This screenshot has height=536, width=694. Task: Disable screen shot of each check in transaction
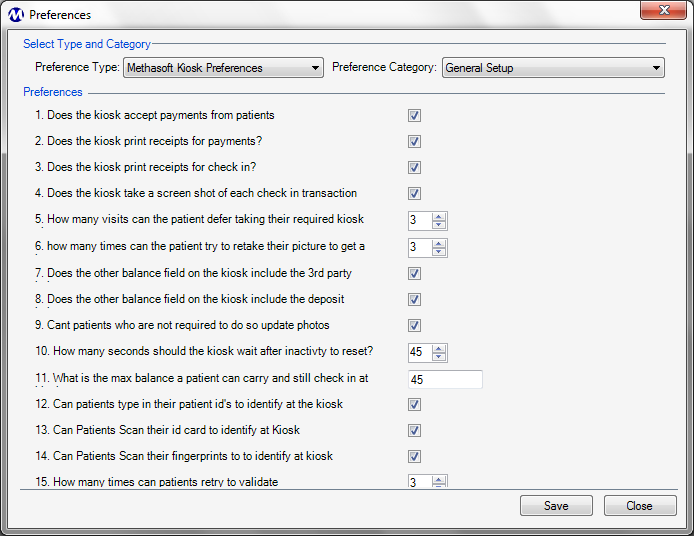414,193
